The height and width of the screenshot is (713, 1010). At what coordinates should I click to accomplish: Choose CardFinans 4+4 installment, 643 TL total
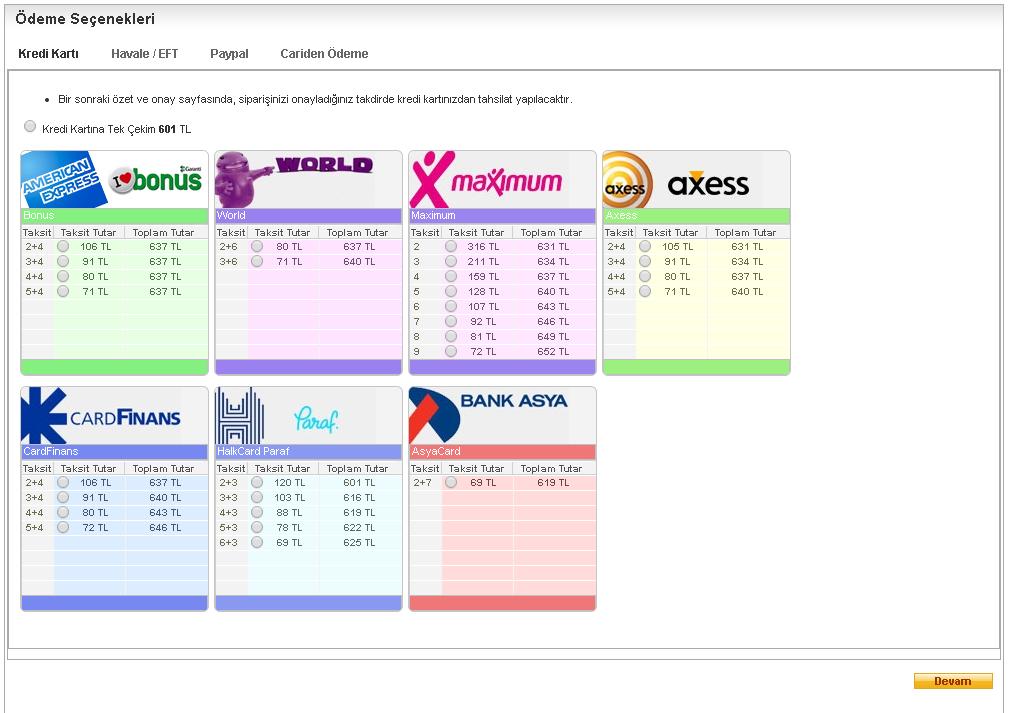63,512
